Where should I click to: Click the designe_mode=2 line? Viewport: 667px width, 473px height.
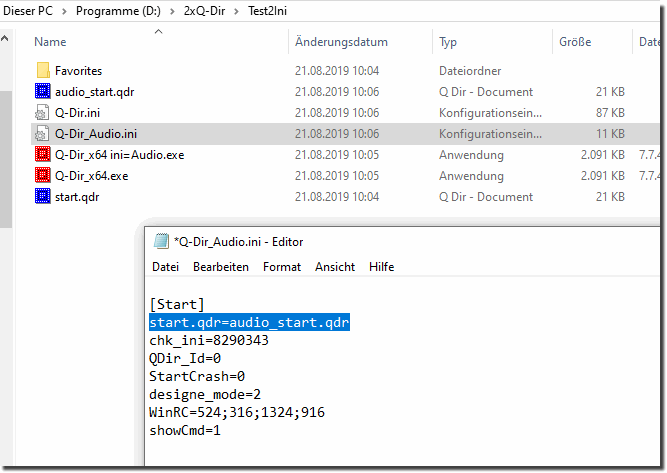[x=205, y=394]
